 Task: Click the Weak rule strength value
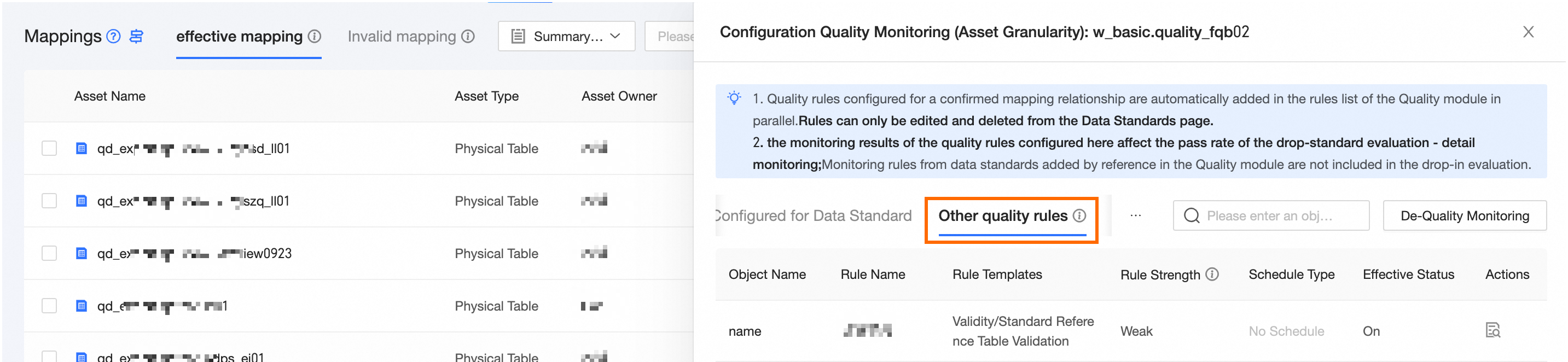pos(1136,331)
